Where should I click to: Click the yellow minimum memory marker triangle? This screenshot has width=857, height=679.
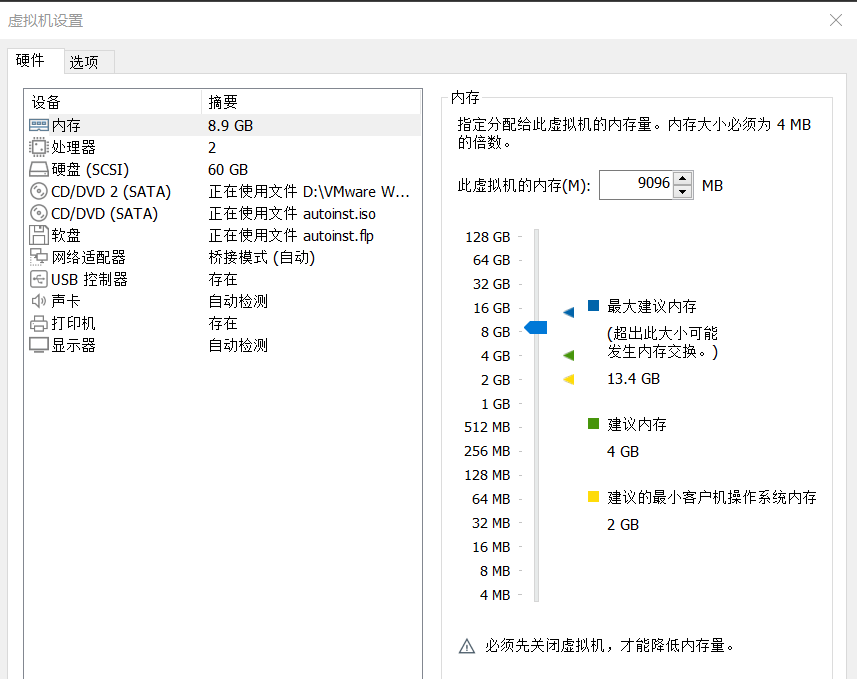[568, 379]
